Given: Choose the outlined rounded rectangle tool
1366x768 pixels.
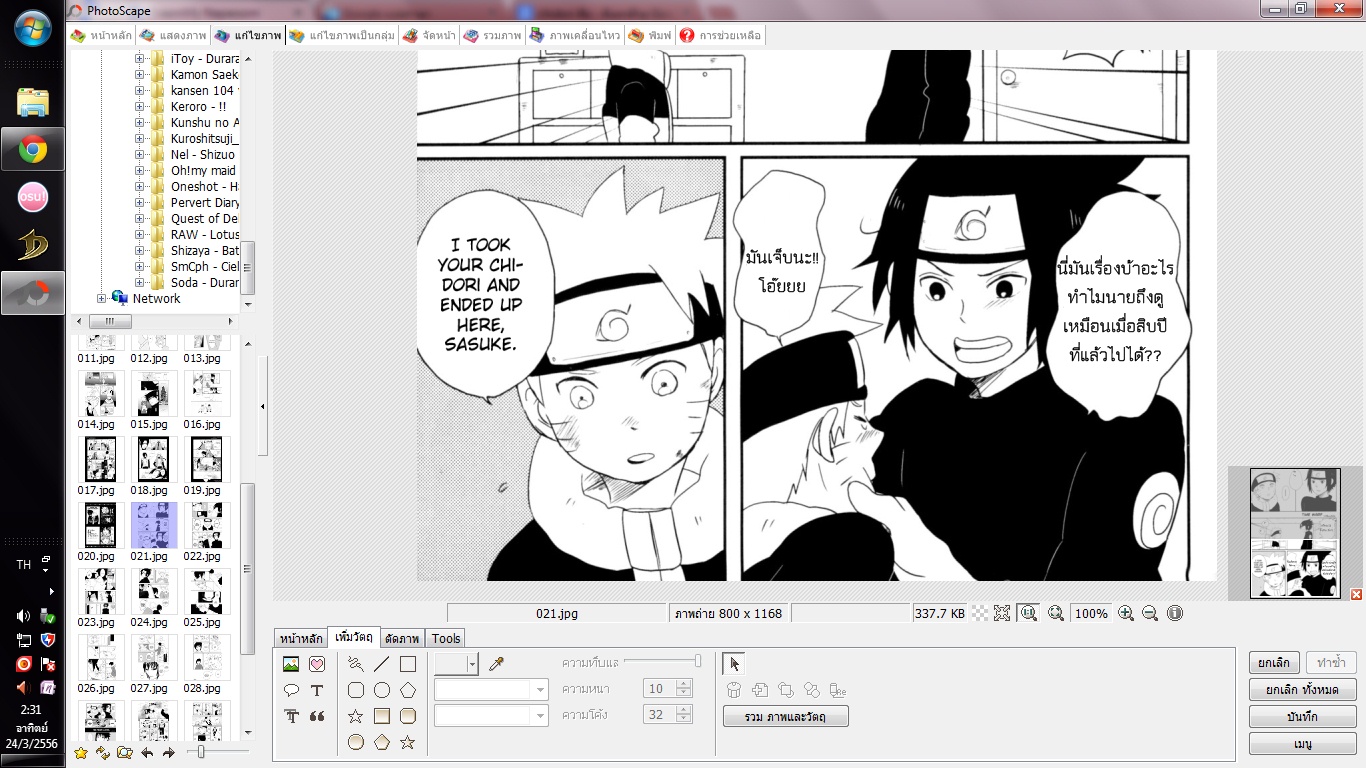Looking at the screenshot, I should pyautogui.click(x=355, y=690).
